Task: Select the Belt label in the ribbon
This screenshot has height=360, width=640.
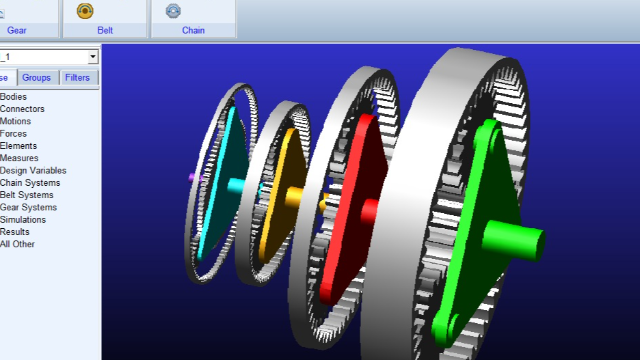Action: click(x=105, y=30)
